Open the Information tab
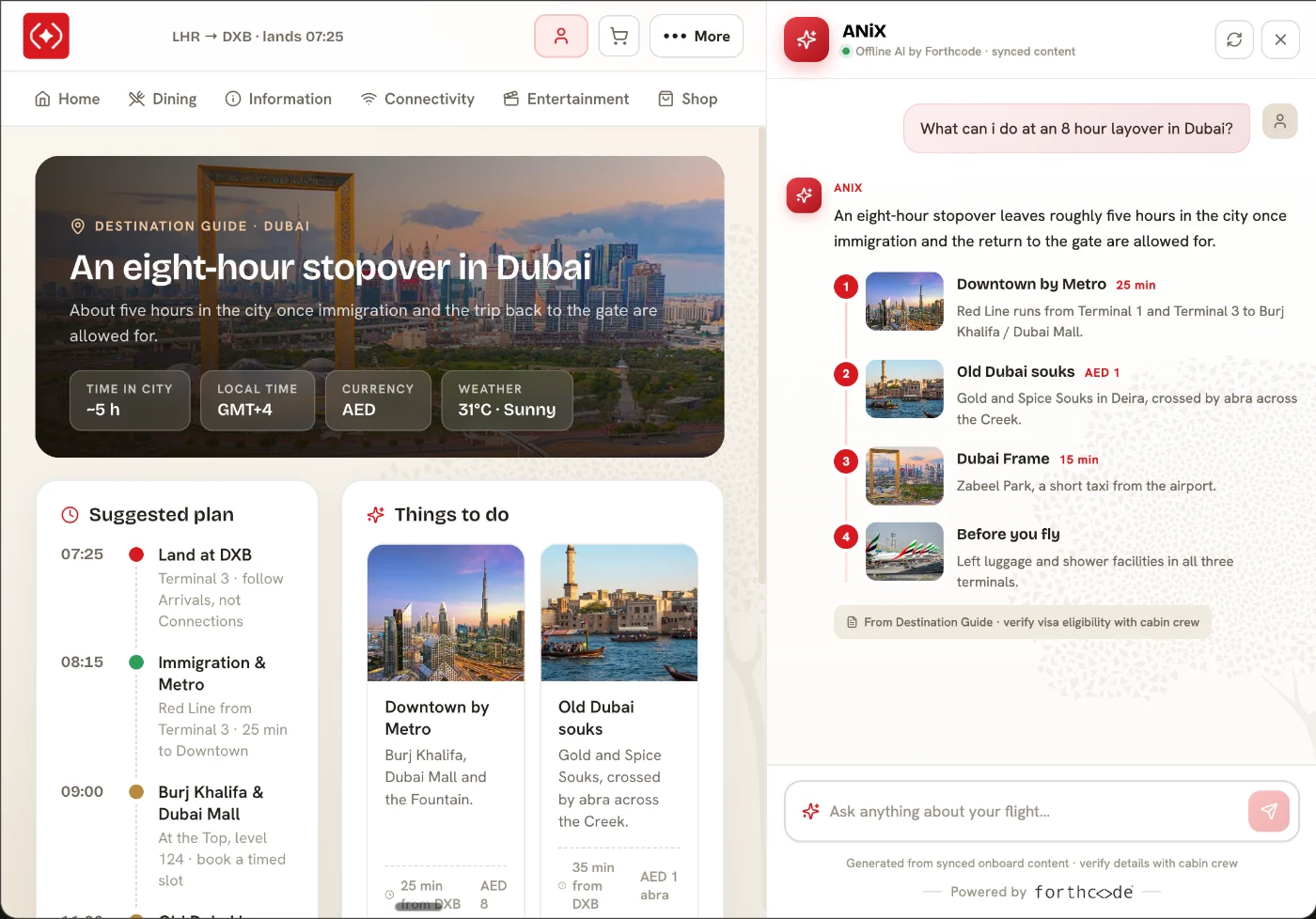The width and height of the screenshot is (1316, 919). pos(278,99)
